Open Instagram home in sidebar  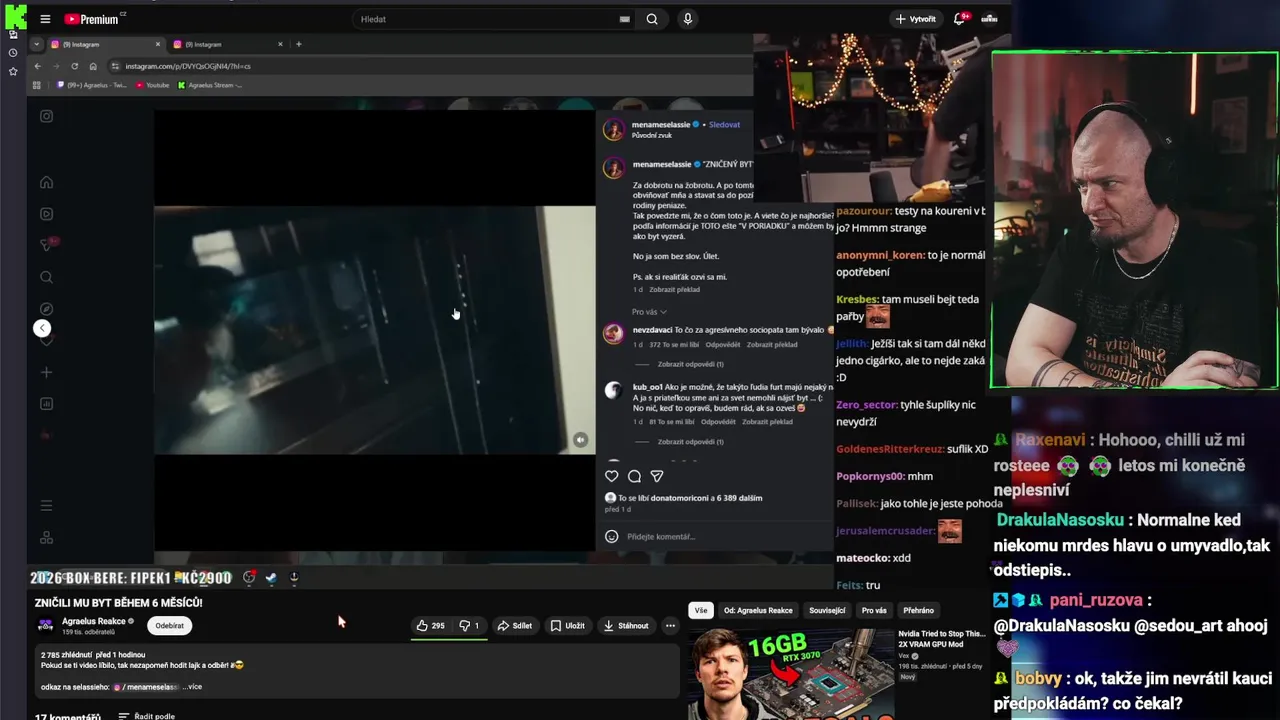(46, 182)
